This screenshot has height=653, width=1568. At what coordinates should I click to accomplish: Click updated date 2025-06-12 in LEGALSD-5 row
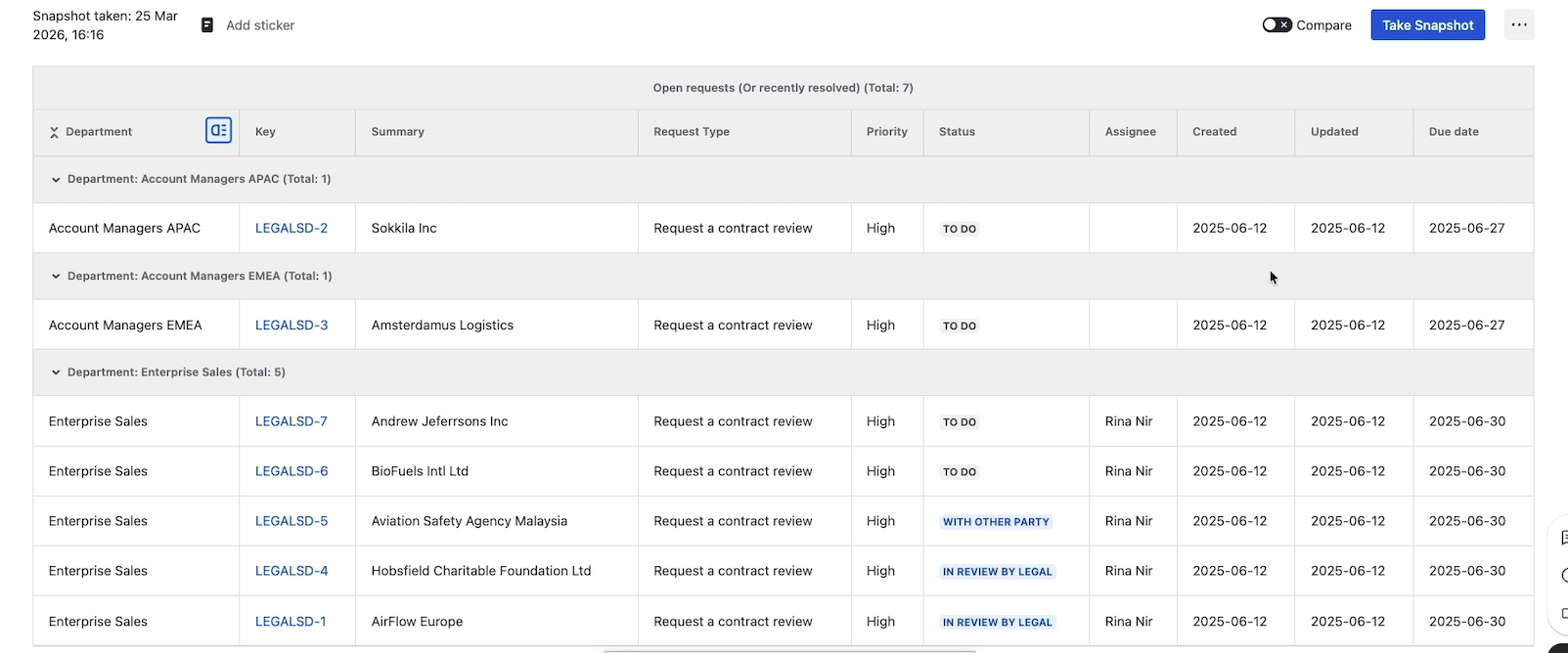[x=1348, y=521]
